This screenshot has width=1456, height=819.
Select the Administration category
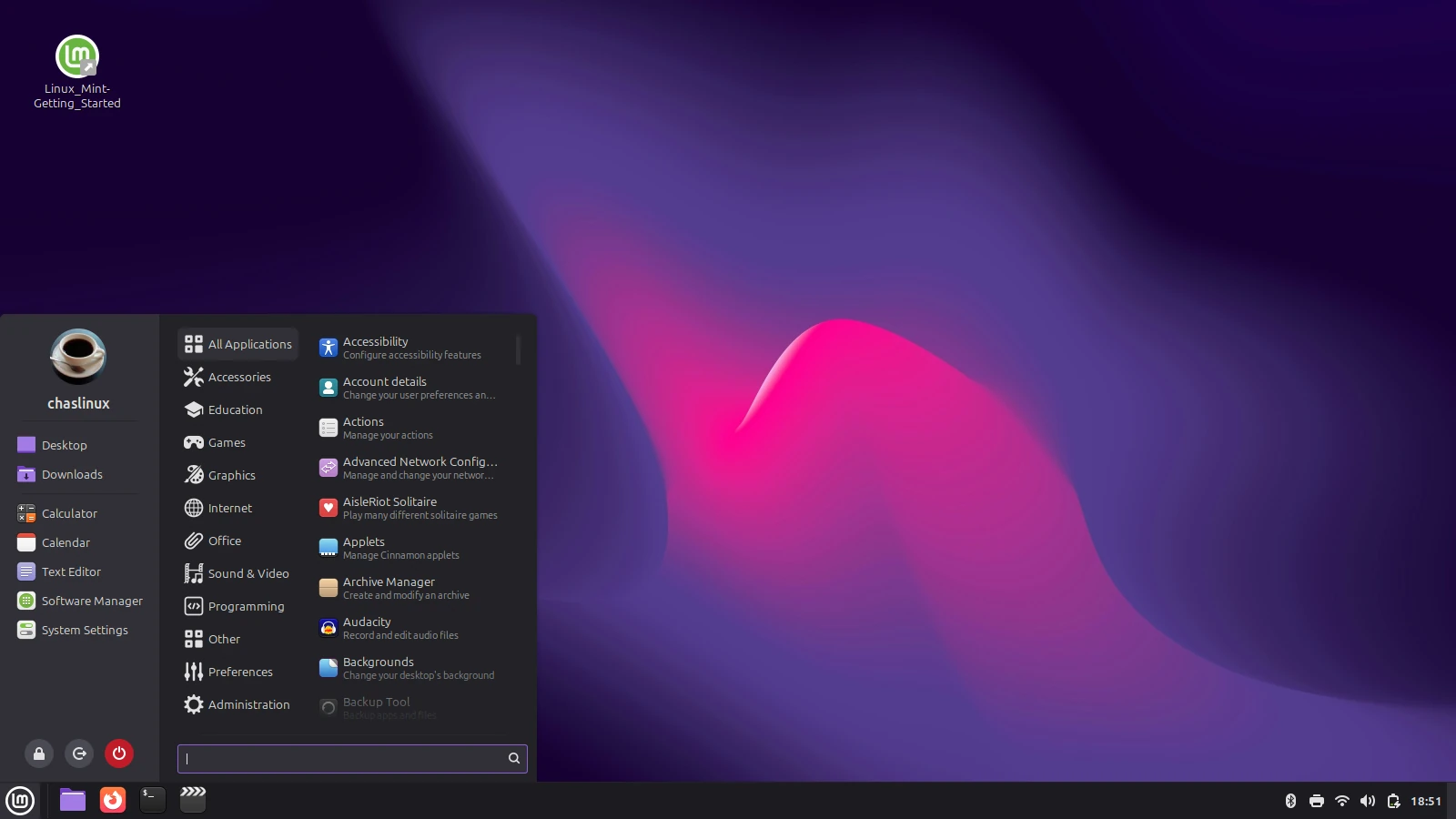point(249,703)
